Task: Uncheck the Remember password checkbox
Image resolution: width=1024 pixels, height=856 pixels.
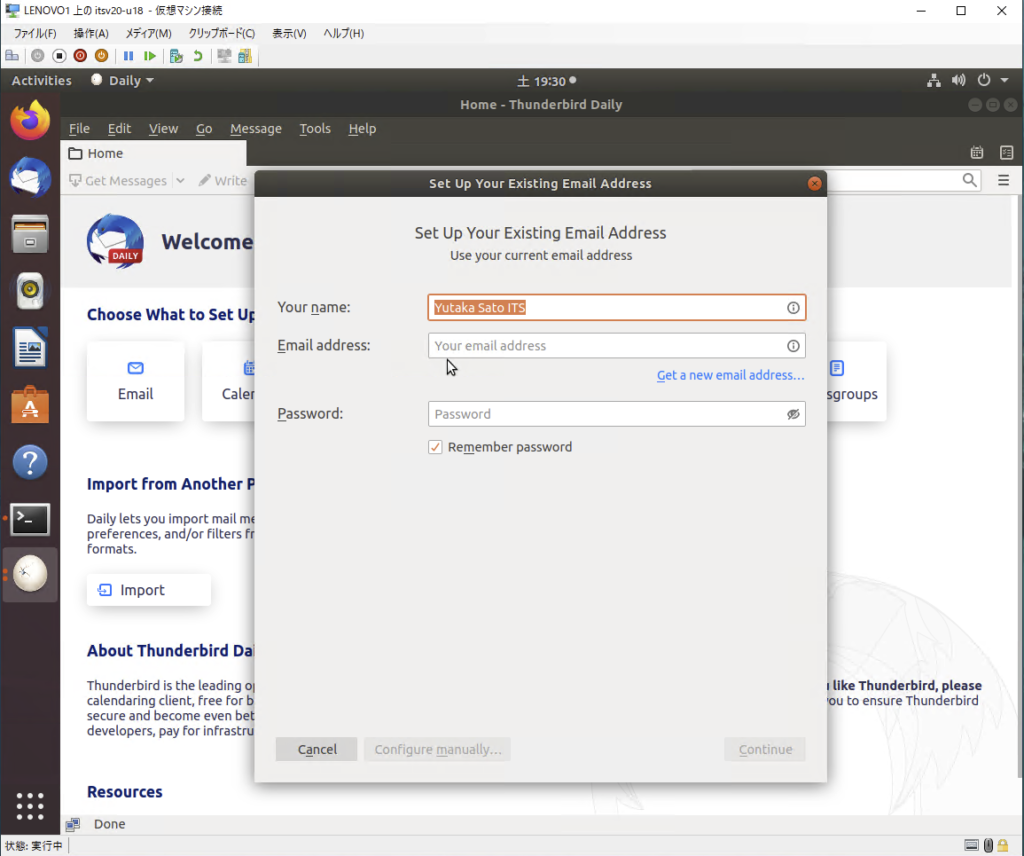Action: [x=435, y=447]
